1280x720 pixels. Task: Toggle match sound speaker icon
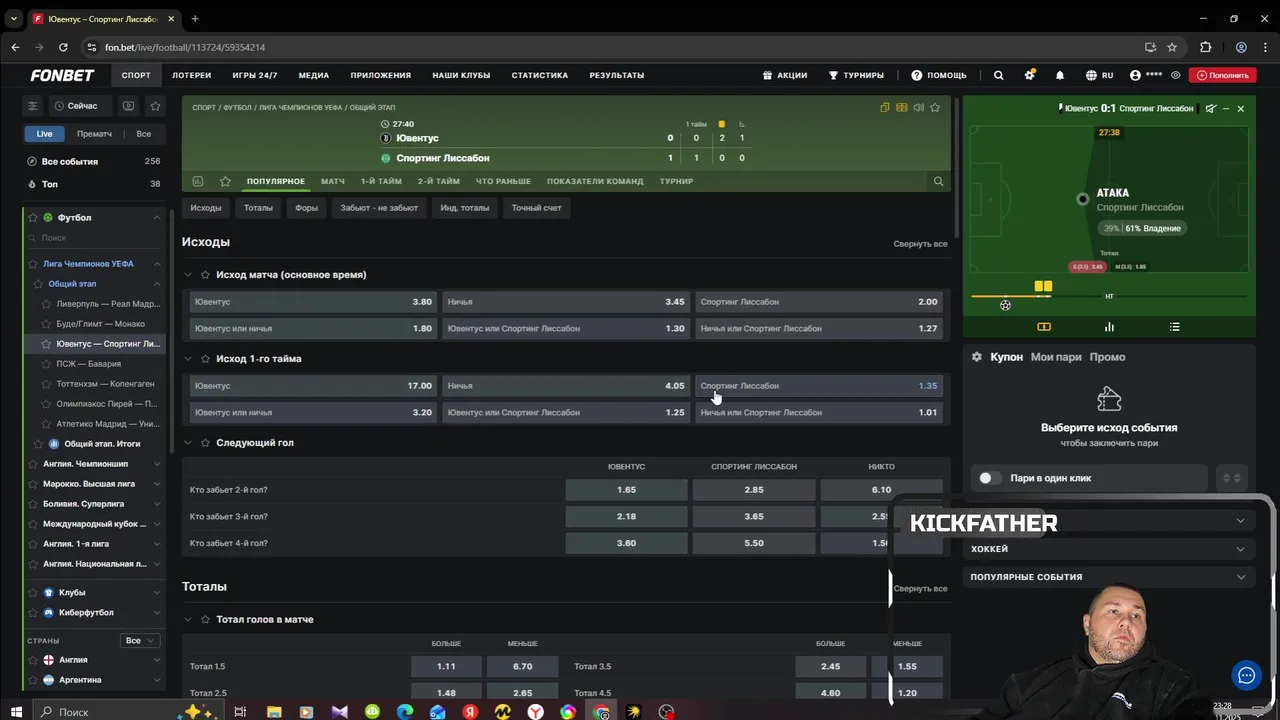tap(918, 107)
